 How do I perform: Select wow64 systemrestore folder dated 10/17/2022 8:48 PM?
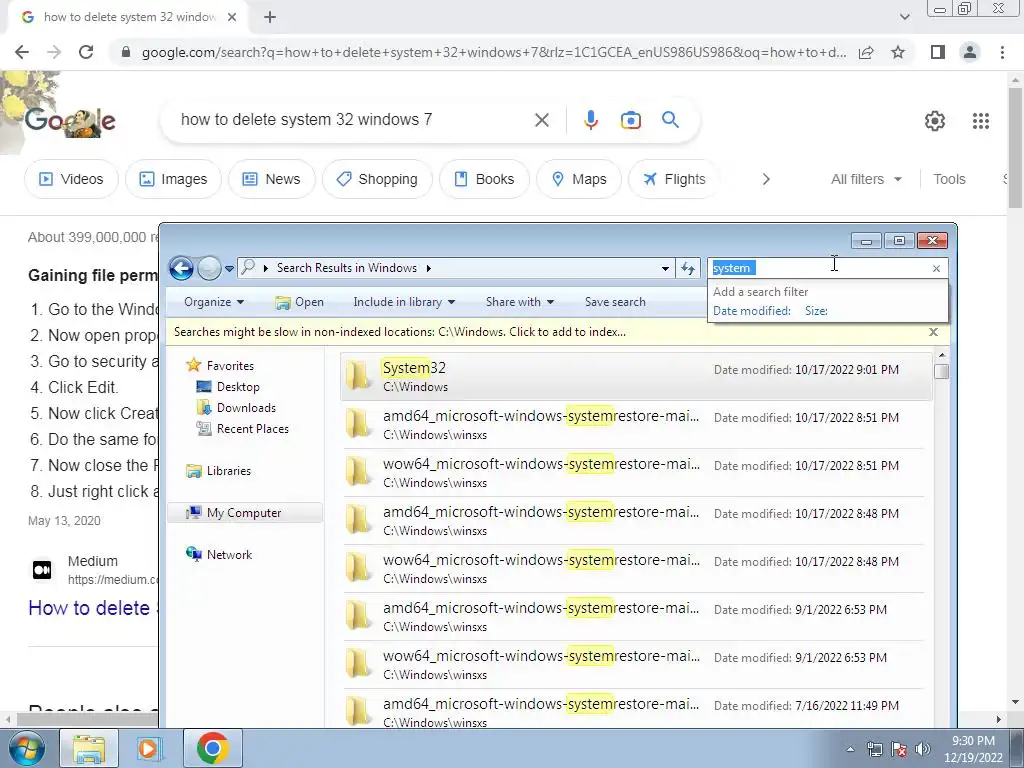[x=633, y=569]
